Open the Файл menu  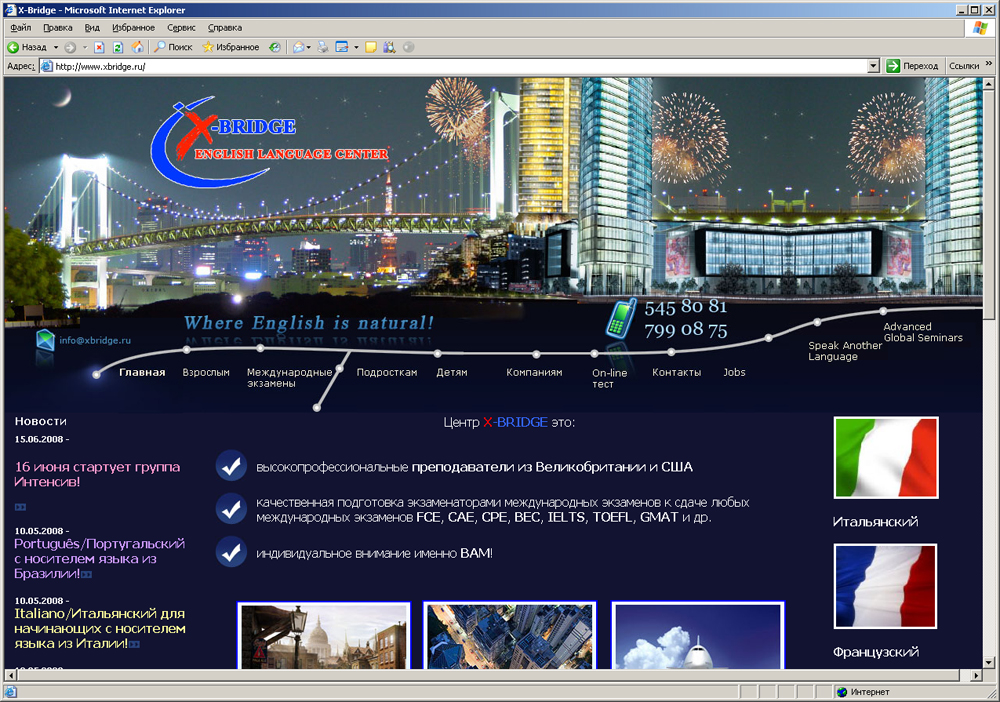(x=20, y=28)
